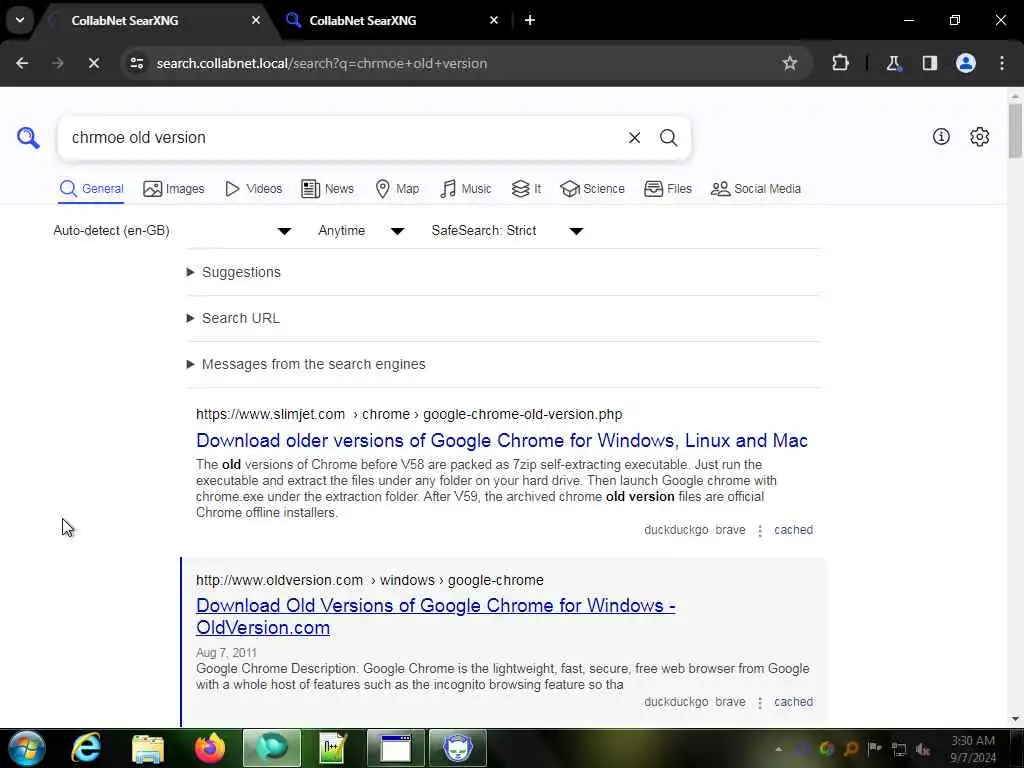The image size is (1024, 768).
Task: Click the browser address bar URL
Action: point(321,63)
